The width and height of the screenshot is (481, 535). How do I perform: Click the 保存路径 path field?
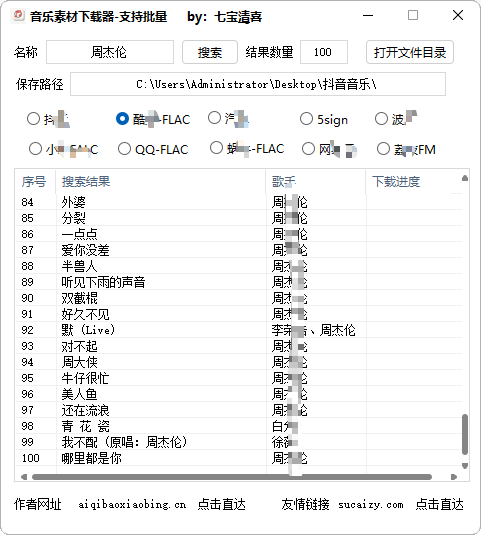coord(258,84)
